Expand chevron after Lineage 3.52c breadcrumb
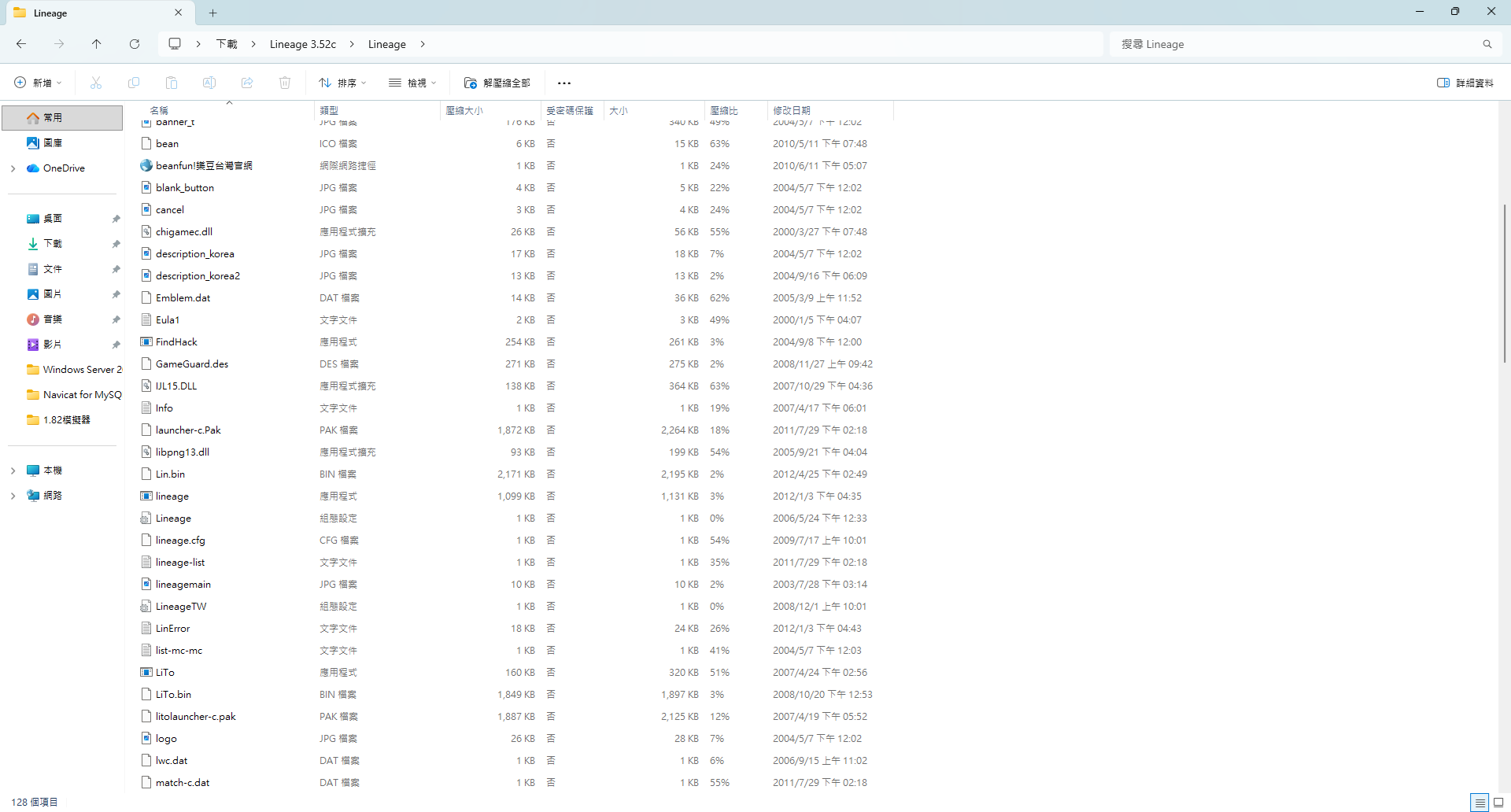This screenshot has width=1511, height=812. pyautogui.click(x=351, y=44)
